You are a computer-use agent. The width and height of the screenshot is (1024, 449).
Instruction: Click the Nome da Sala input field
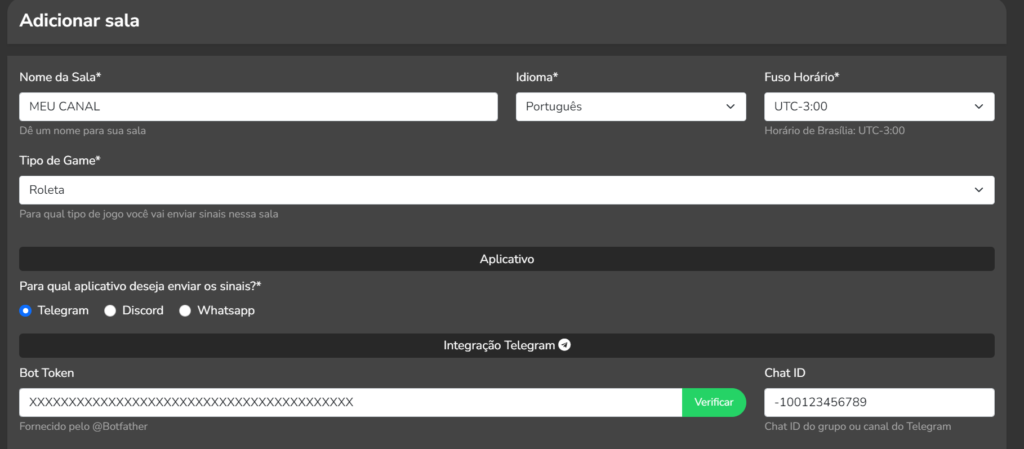coord(258,107)
